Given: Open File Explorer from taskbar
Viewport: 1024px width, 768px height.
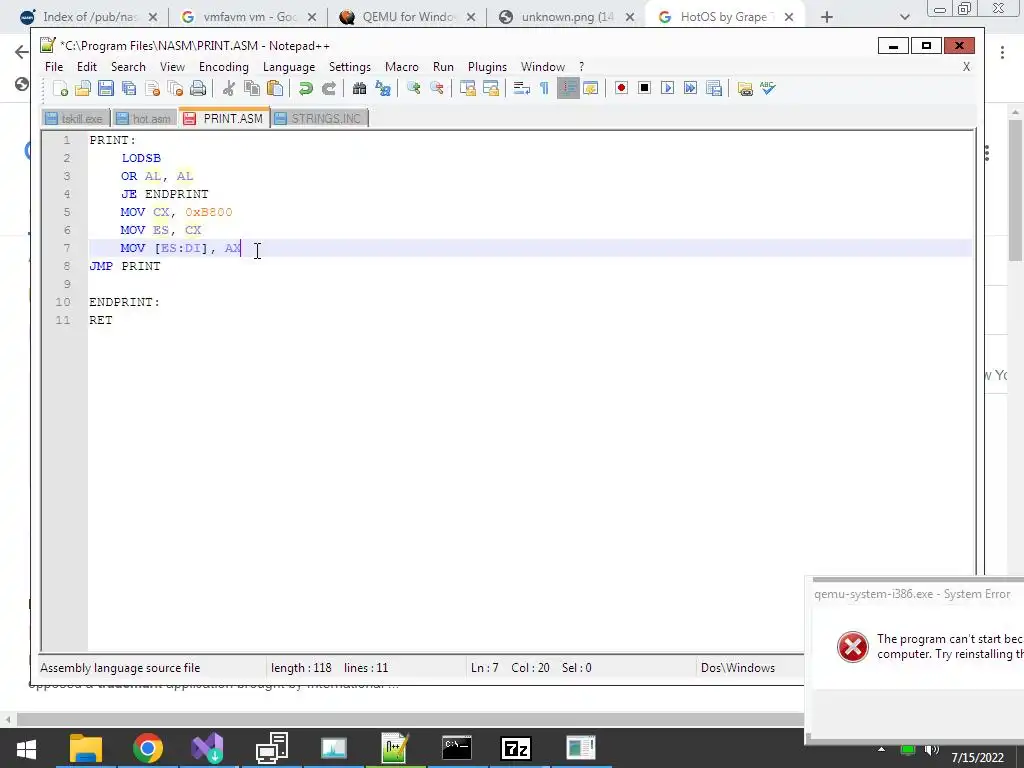Looking at the screenshot, I should pos(86,748).
